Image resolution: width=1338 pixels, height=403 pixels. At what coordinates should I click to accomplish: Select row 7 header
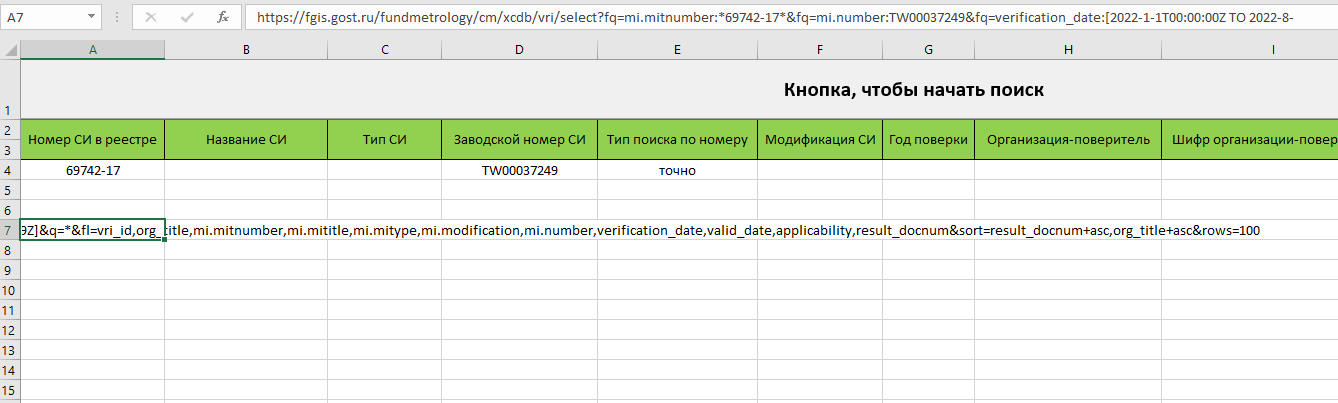(x=9, y=231)
